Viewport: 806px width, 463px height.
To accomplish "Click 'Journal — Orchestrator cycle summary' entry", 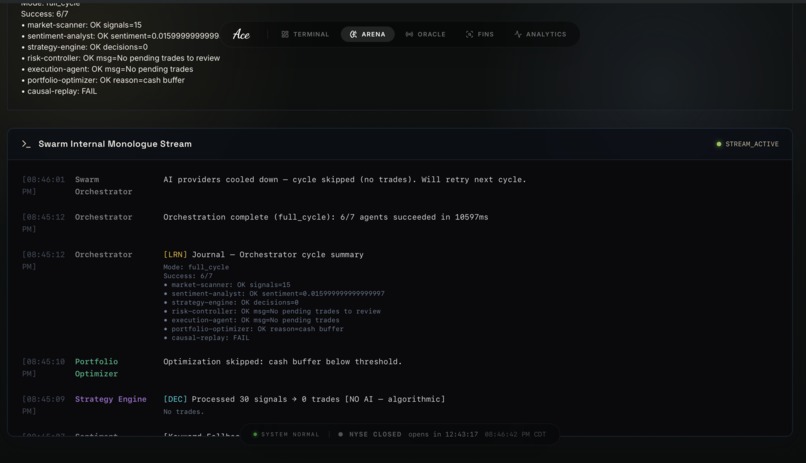I will pyautogui.click(x=278, y=255).
